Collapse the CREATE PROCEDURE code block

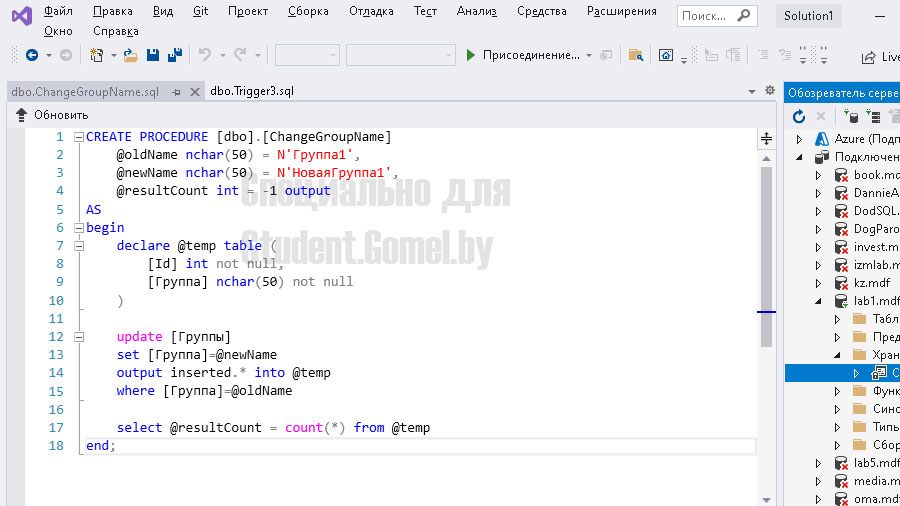point(79,137)
